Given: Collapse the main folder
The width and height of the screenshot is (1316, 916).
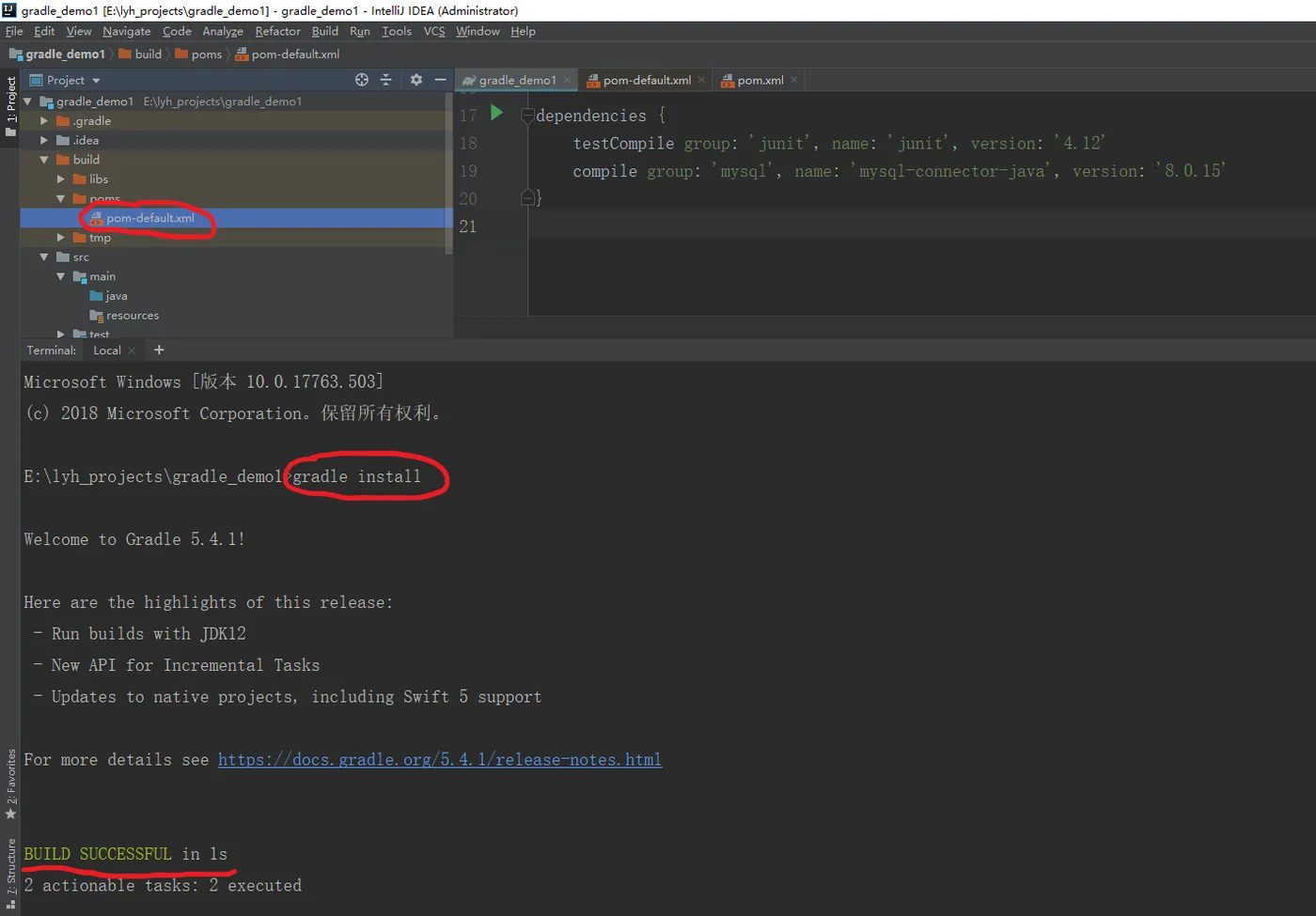Looking at the screenshot, I should coord(60,276).
